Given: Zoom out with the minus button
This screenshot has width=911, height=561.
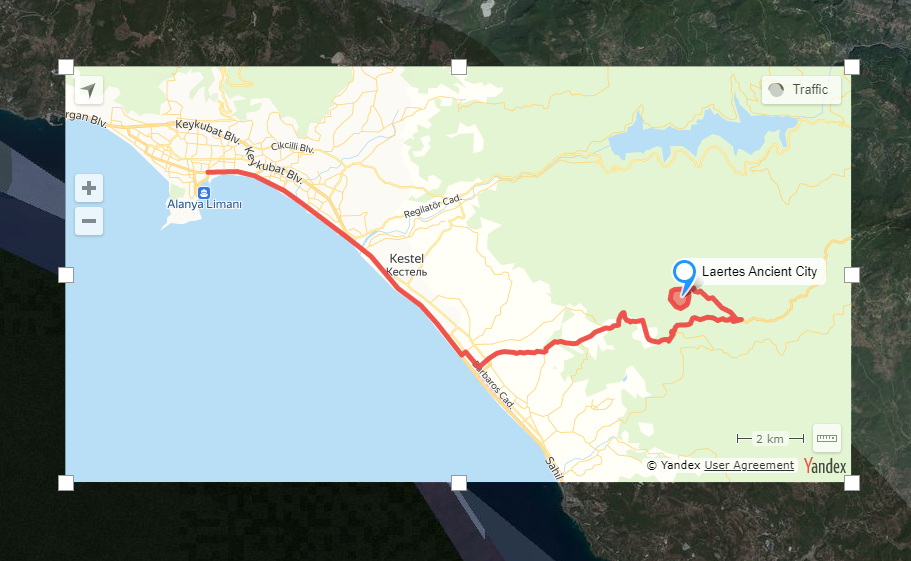Looking at the screenshot, I should 89,221.
